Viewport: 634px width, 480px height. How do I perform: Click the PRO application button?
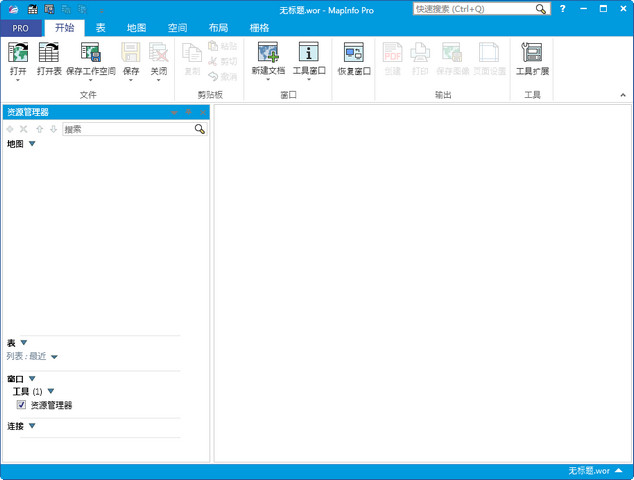(x=20, y=28)
